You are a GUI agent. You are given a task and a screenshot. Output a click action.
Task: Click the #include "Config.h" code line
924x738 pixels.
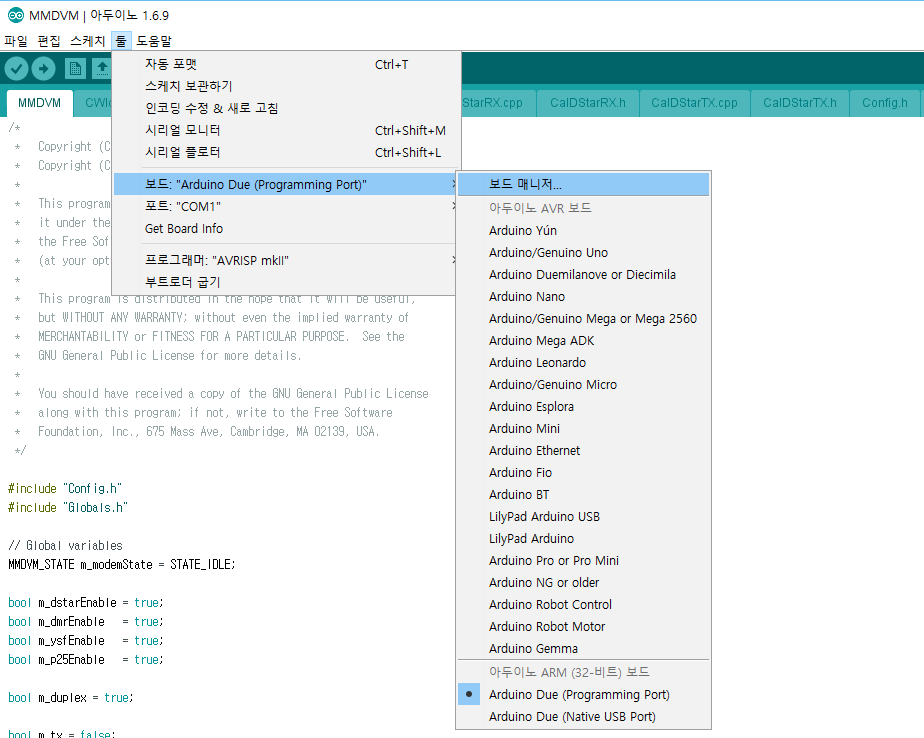tap(65, 489)
